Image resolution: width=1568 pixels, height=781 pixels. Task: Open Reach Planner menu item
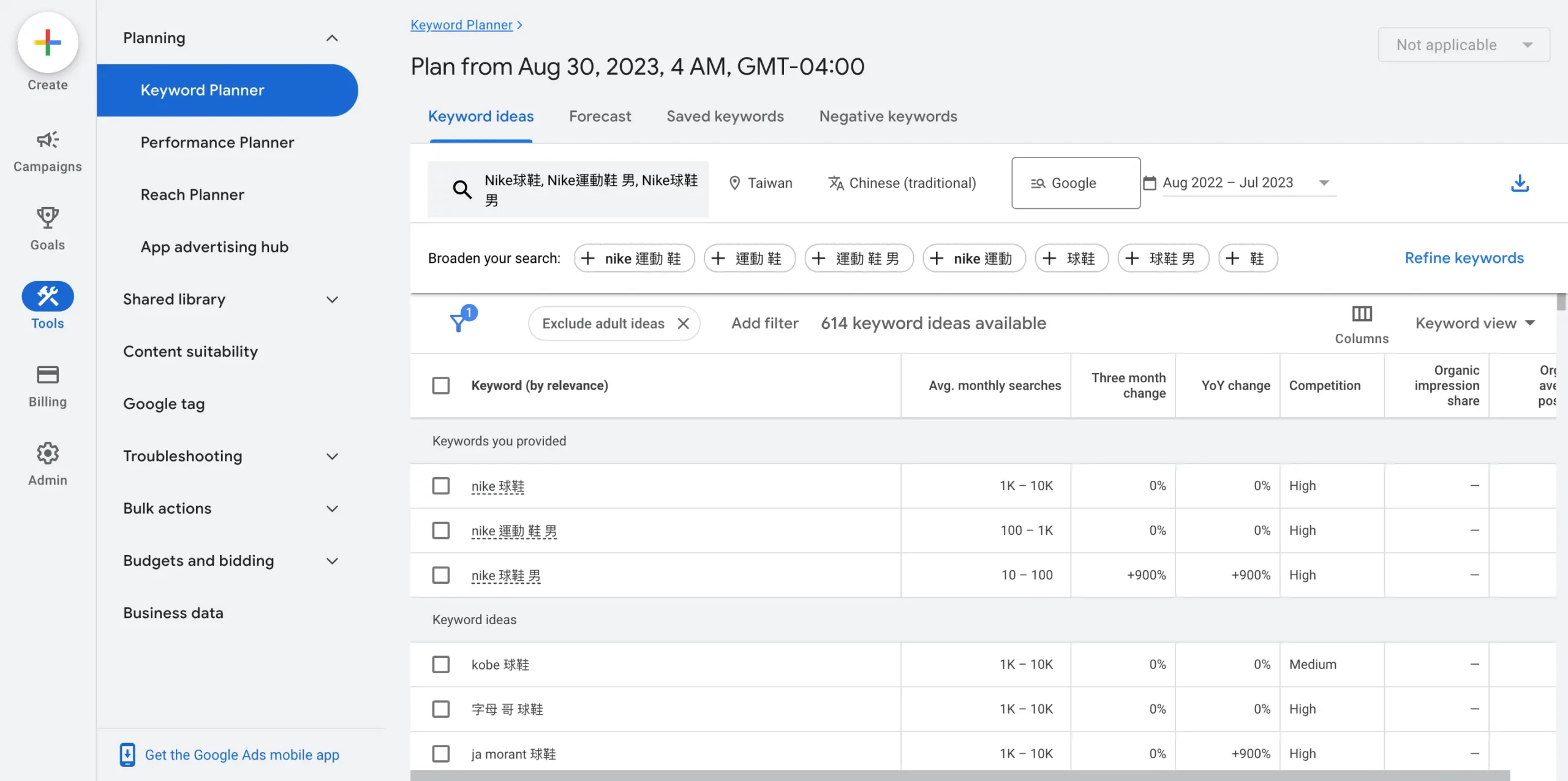click(x=192, y=195)
